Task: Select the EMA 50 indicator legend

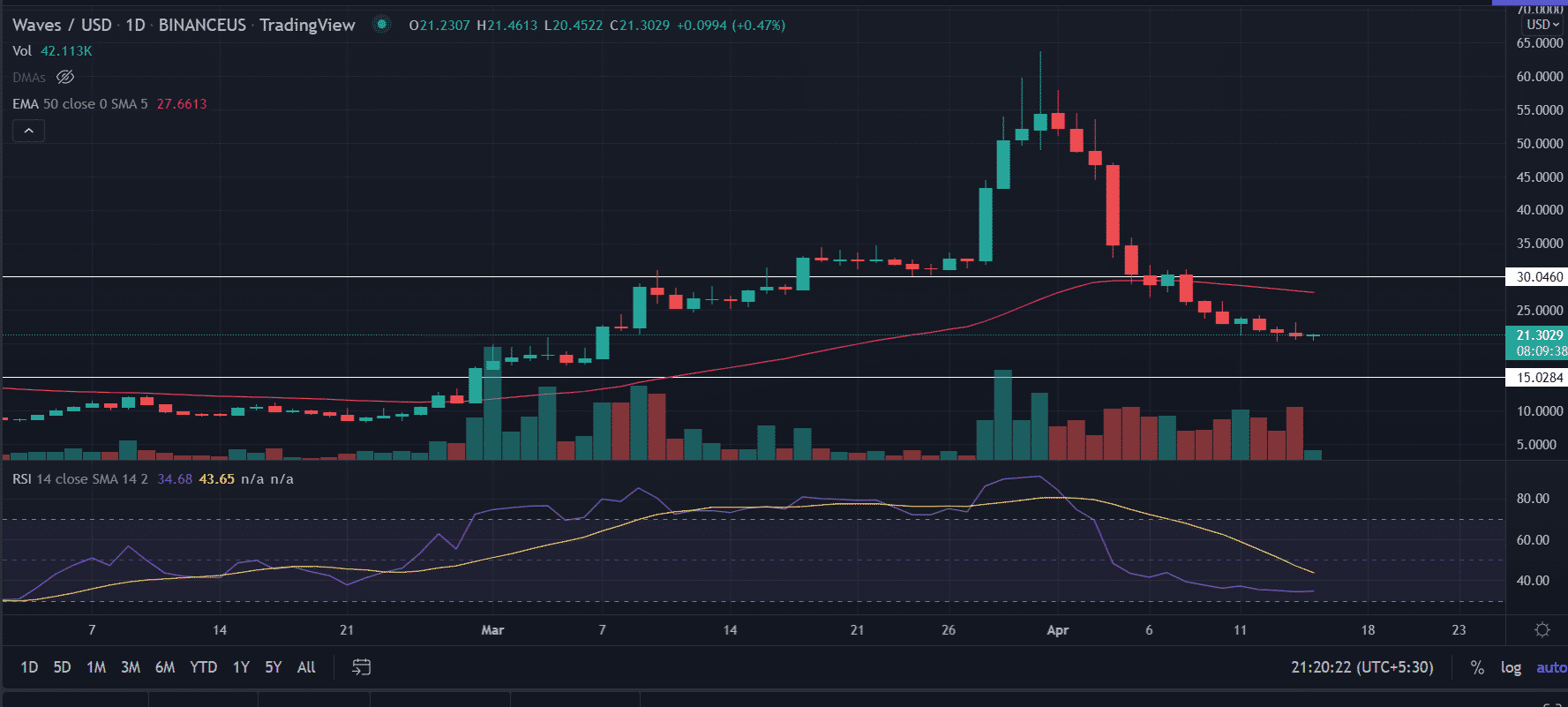Action: (x=79, y=104)
